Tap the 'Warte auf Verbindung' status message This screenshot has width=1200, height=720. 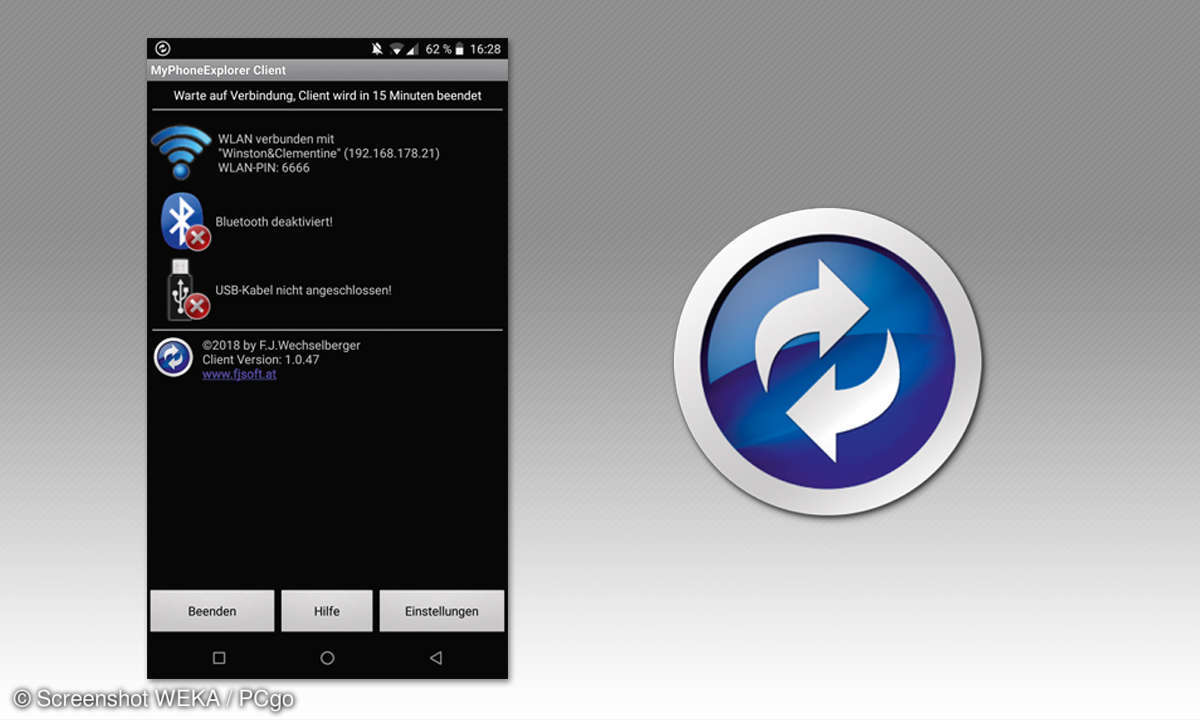click(327, 96)
